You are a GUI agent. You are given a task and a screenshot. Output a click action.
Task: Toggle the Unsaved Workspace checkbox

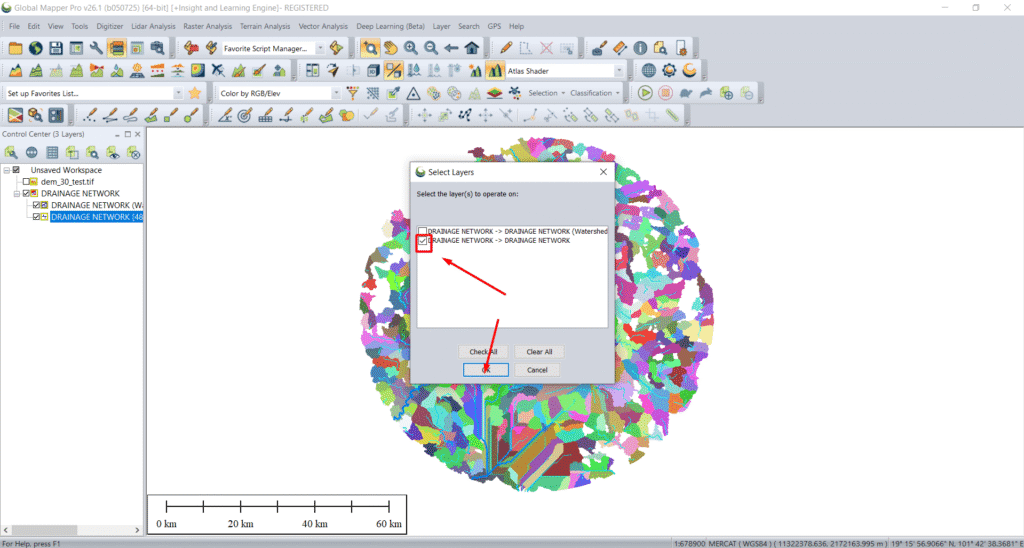click(x=16, y=170)
